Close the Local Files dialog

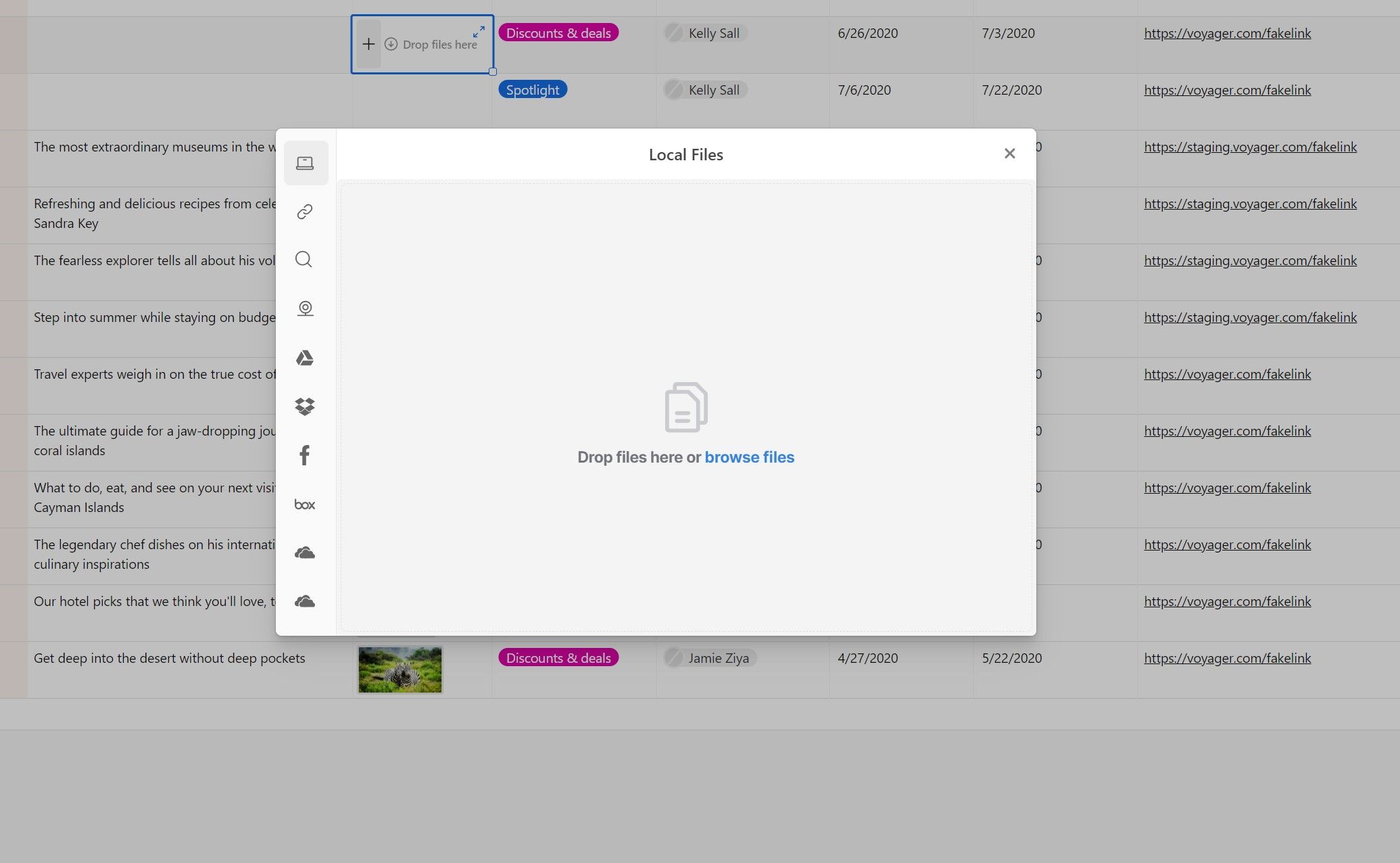click(1009, 154)
